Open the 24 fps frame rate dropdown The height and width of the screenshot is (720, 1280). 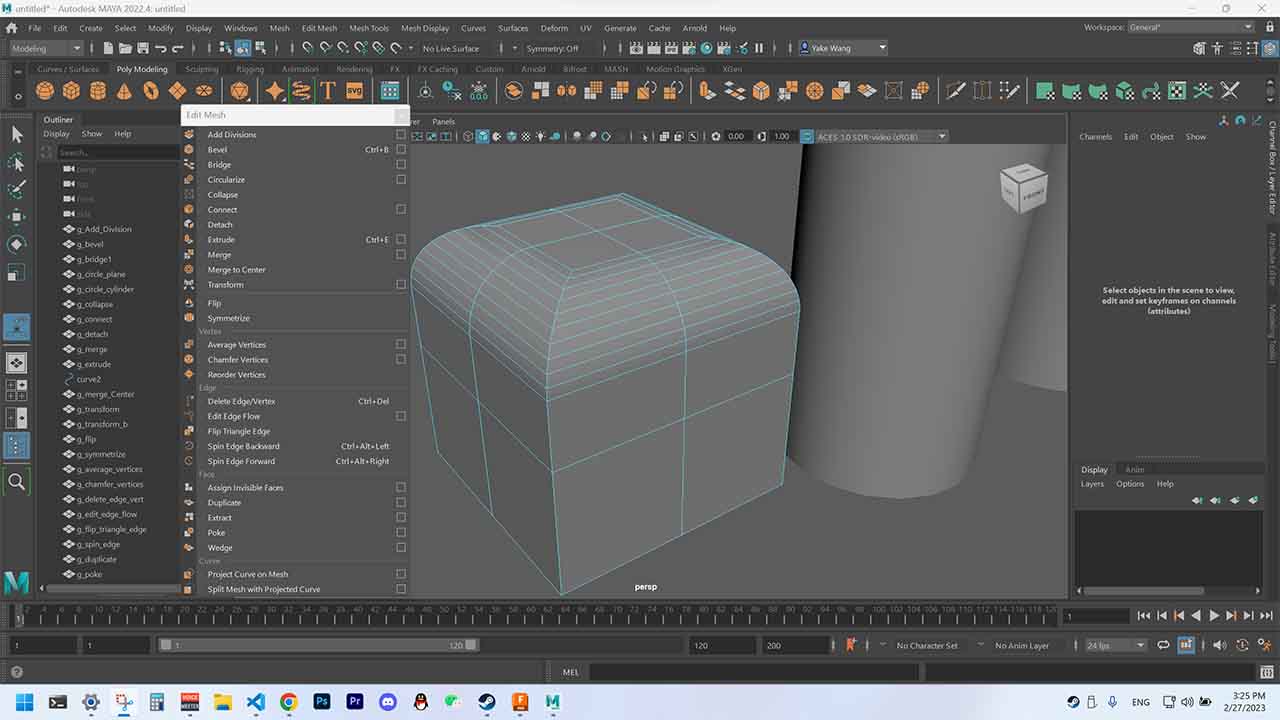(x=1116, y=645)
